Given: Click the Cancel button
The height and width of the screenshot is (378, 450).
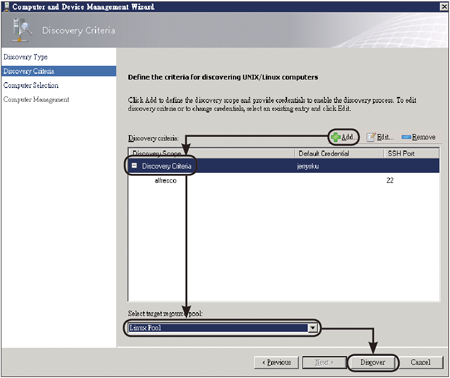Looking at the screenshot, I should click(421, 362).
